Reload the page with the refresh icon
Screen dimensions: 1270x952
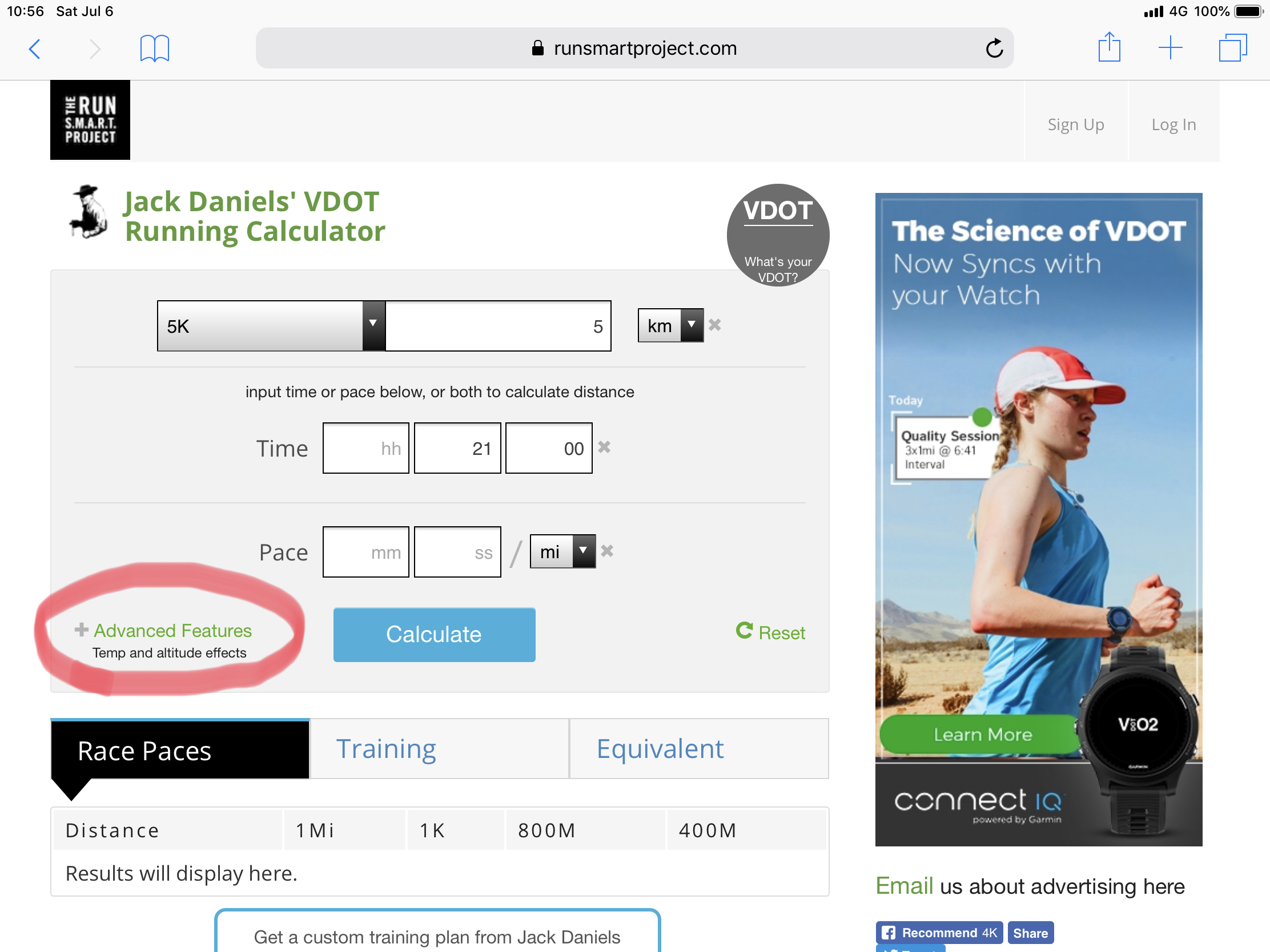[994, 48]
